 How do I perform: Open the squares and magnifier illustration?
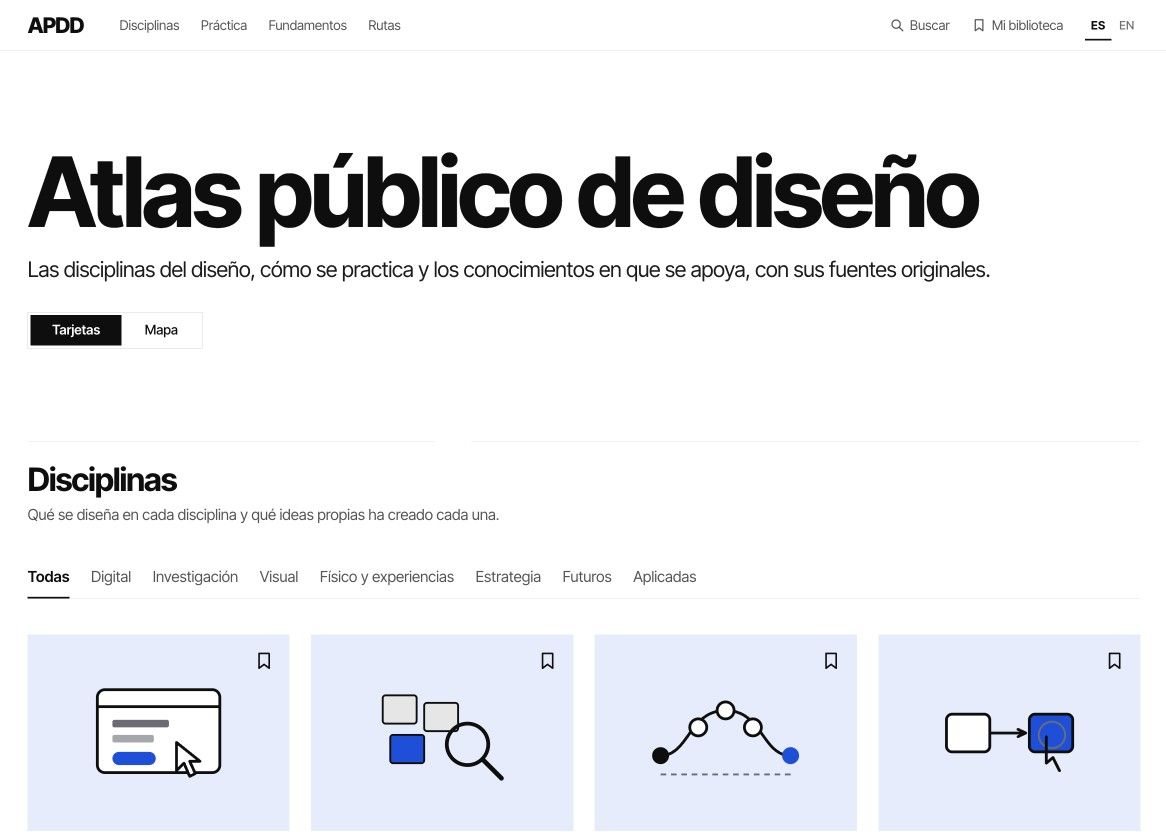click(x=442, y=737)
